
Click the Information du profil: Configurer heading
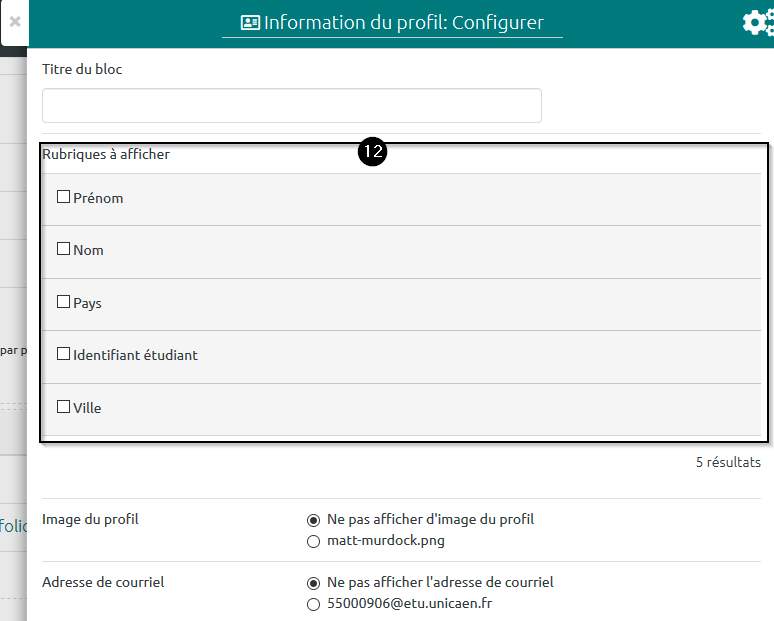(403, 22)
